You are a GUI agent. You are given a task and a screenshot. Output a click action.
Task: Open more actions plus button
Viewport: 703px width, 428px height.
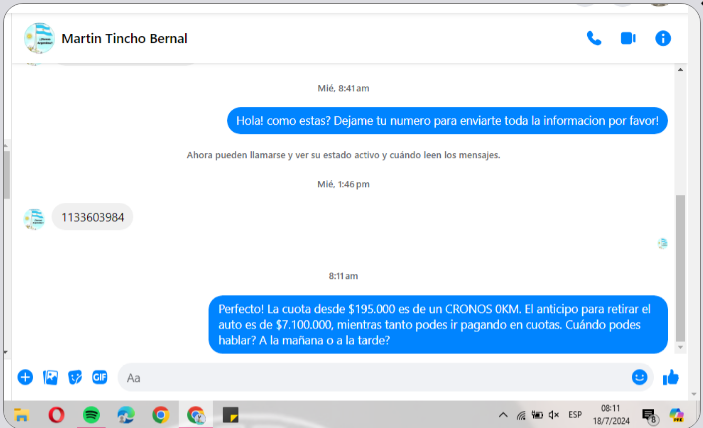click(x=25, y=377)
